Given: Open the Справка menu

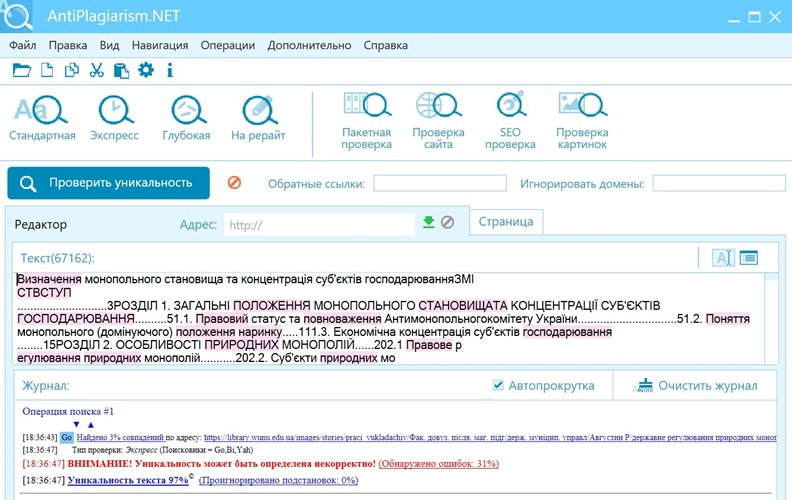Looking at the screenshot, I should (386, 45).
